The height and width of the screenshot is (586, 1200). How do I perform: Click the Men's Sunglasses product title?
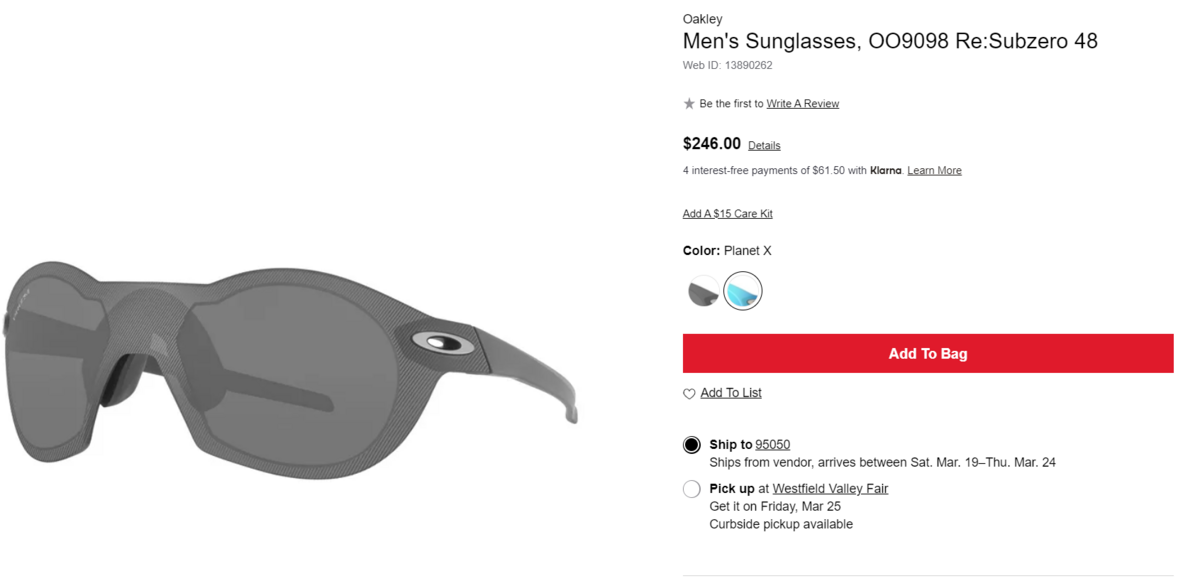[x=890, y=41]
